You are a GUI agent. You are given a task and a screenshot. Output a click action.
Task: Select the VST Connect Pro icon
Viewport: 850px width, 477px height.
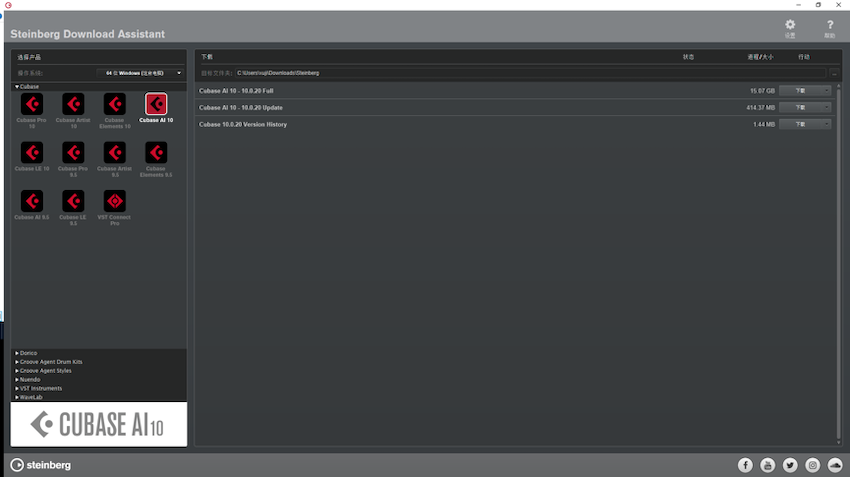tap(114, 201)
